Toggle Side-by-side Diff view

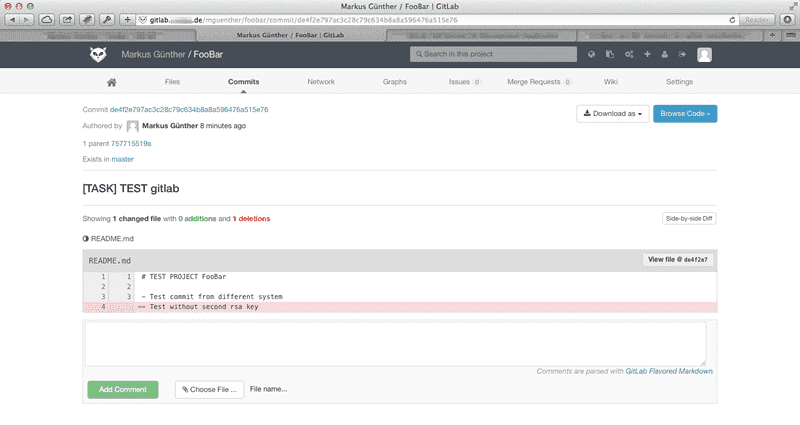click(689, 219)
